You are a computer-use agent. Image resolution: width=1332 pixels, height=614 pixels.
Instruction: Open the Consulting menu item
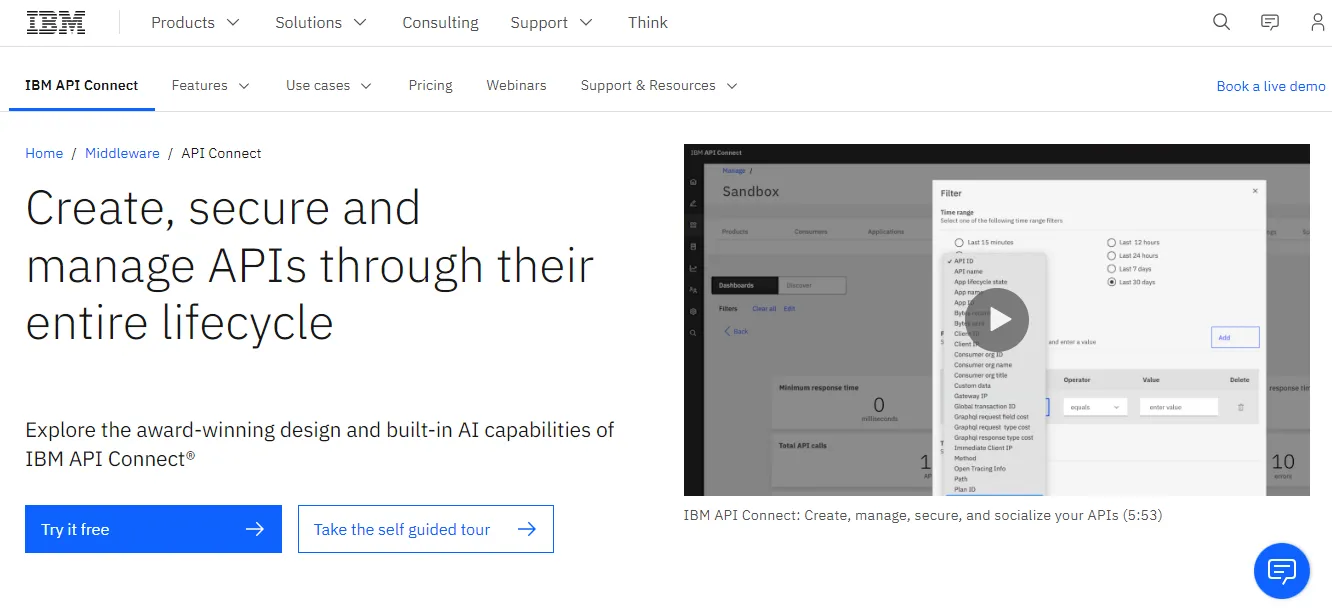(x=440, y=22)
